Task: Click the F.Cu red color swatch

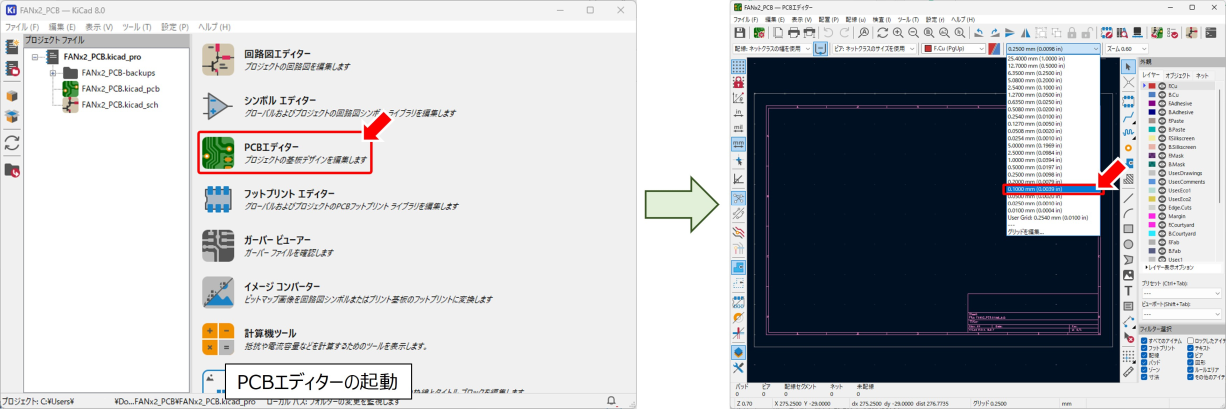Action: tap(1150, 86)
